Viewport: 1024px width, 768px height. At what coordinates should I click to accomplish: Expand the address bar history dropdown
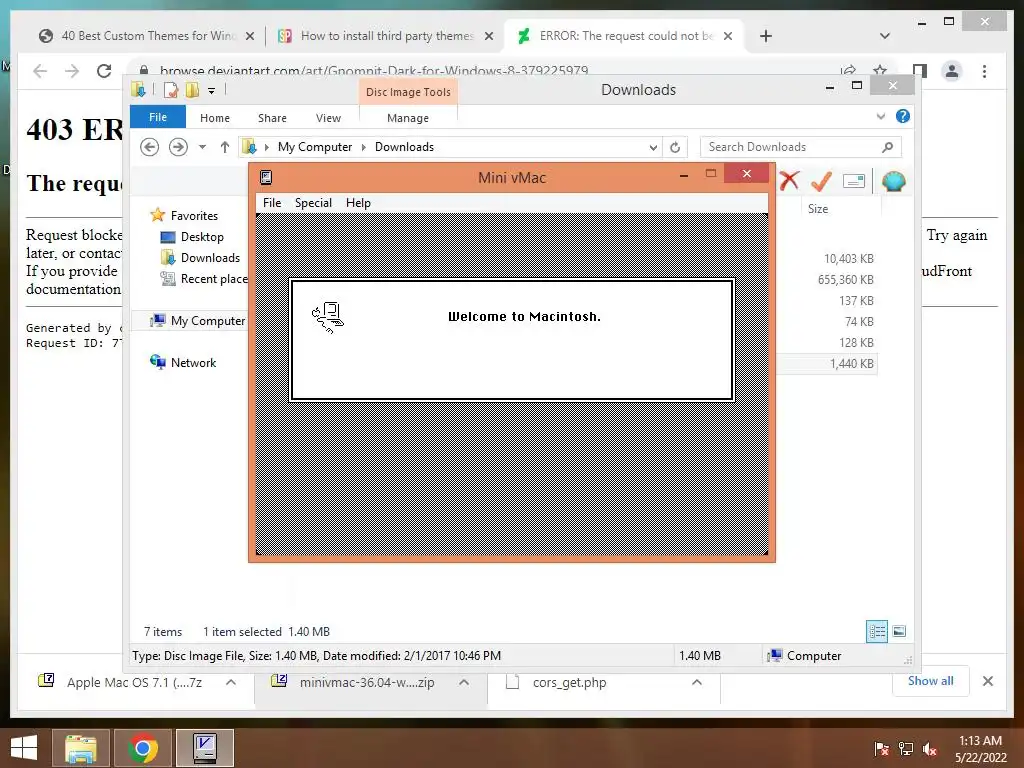pyautogui.click(x=652, y=148)
